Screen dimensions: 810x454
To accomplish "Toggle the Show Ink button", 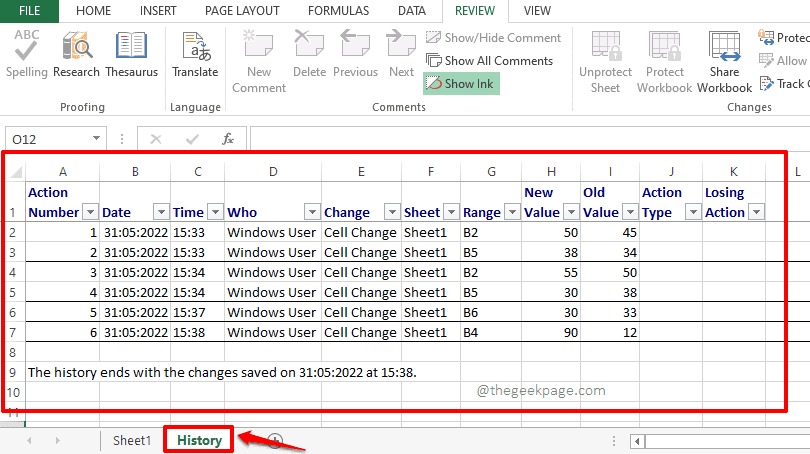I will click(461, 84).
